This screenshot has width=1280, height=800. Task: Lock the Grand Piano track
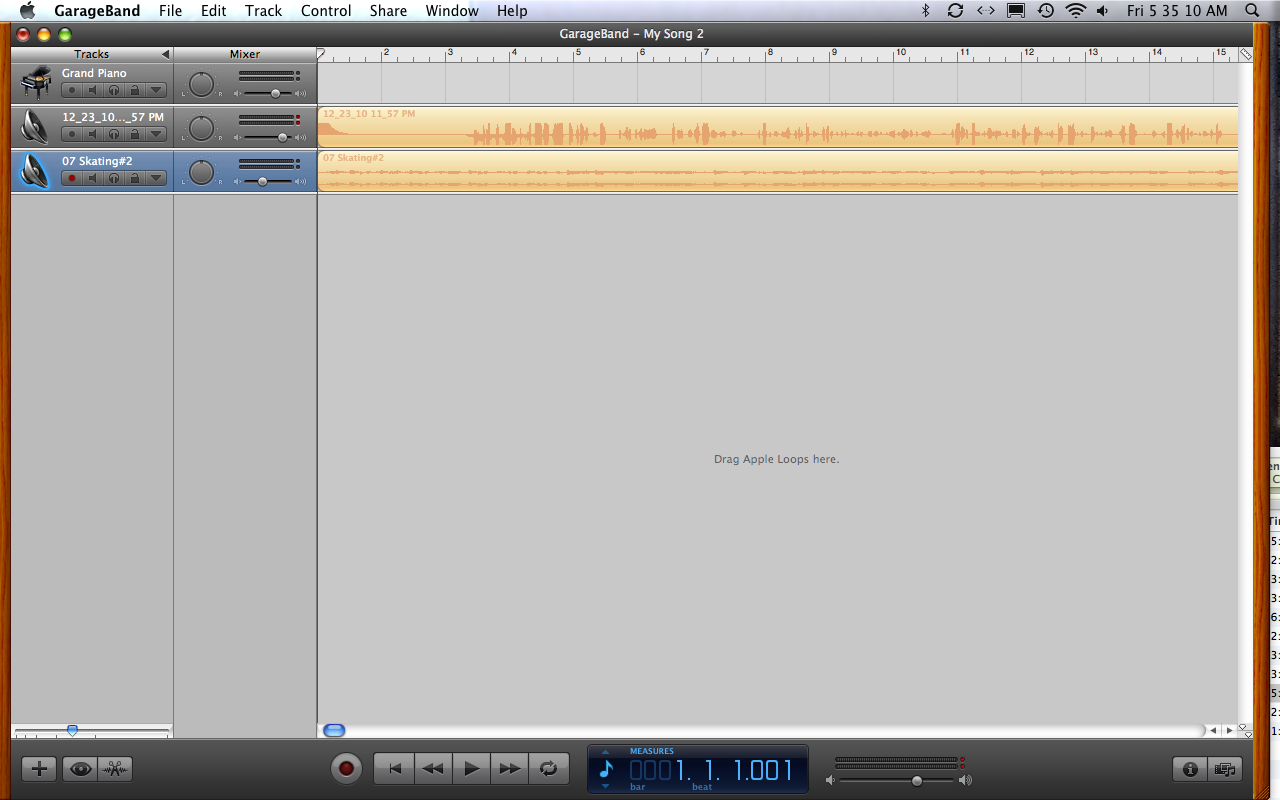coord(135,90)
